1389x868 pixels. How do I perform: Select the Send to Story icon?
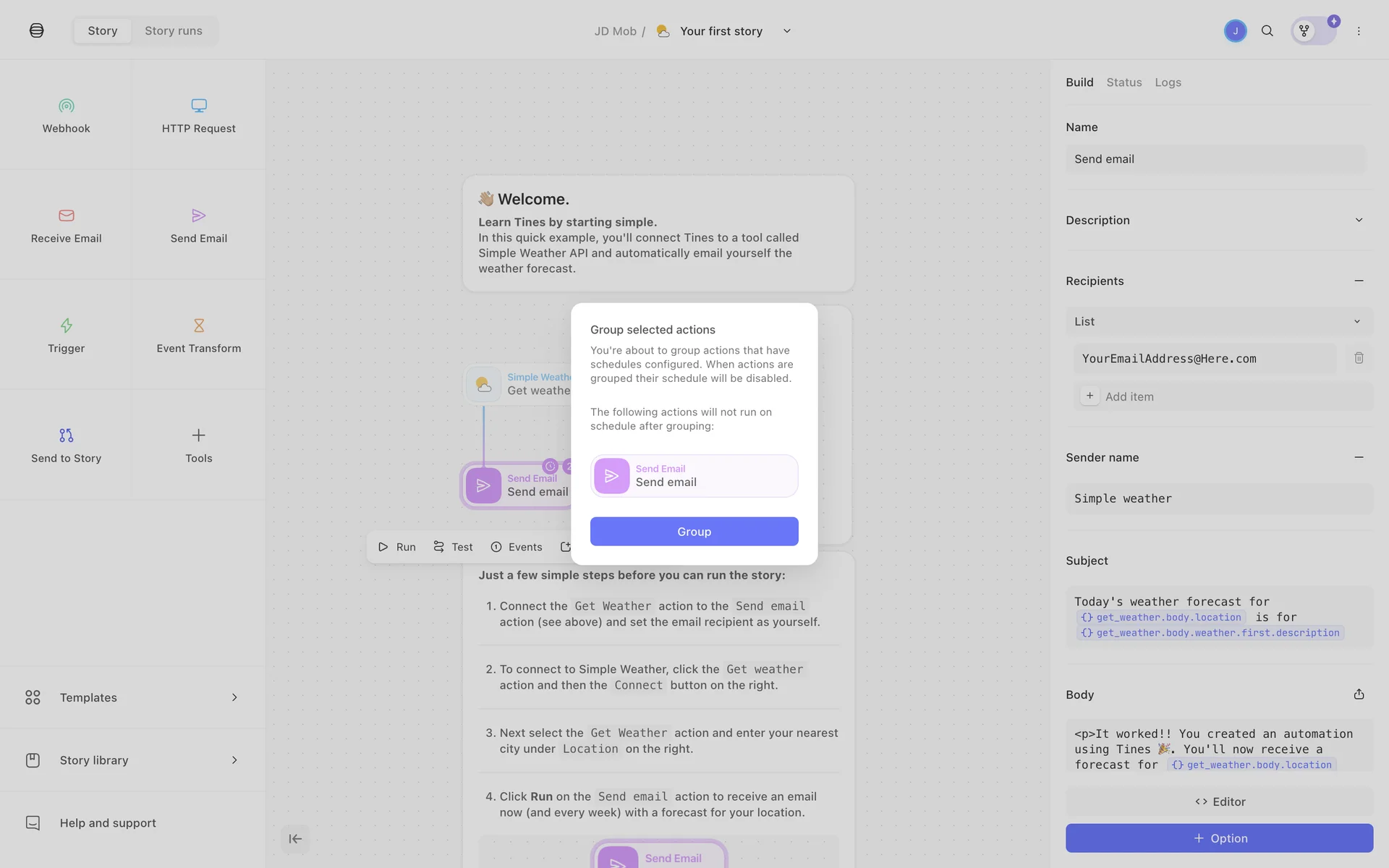pyautogui.click(x=66, y=435)
